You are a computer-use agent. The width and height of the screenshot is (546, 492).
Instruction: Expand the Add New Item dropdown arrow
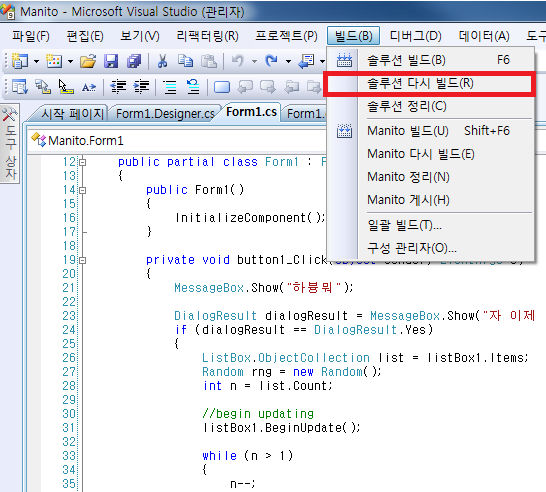[x=70, y=62]
